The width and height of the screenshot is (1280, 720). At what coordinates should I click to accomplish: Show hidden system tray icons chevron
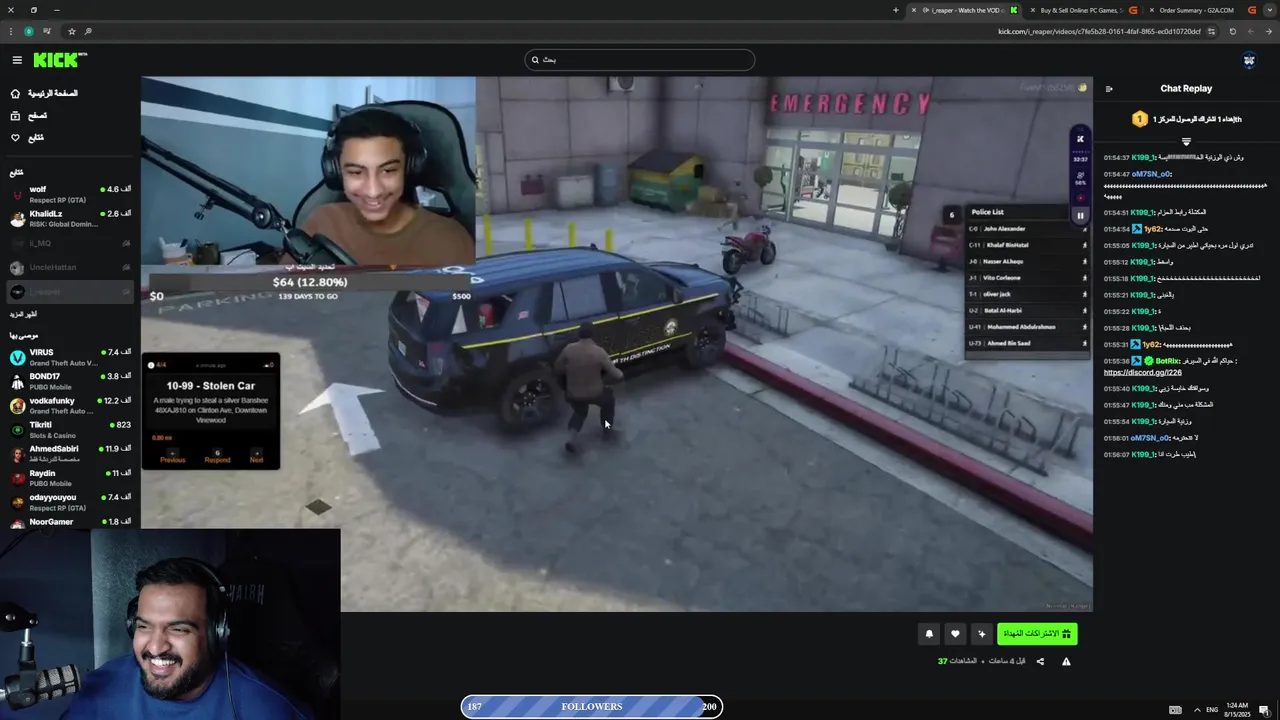tap(1197, 710)
